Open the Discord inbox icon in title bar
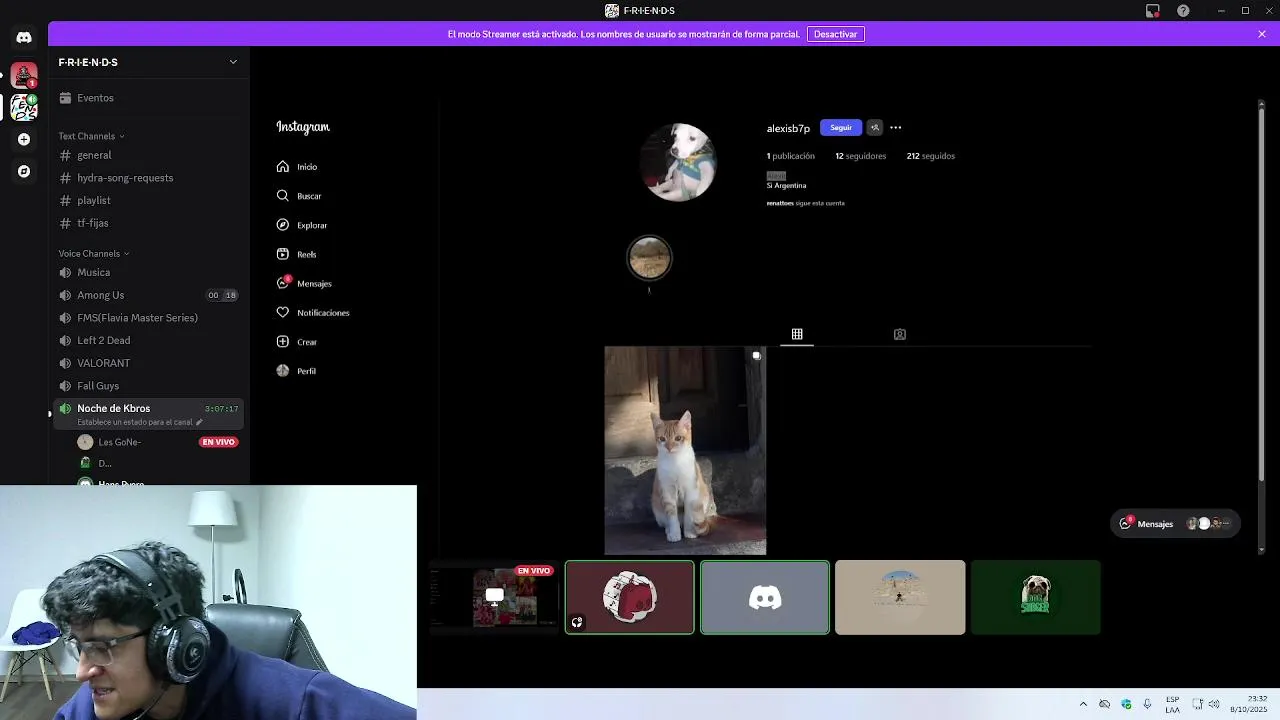 pos(1152,11)
